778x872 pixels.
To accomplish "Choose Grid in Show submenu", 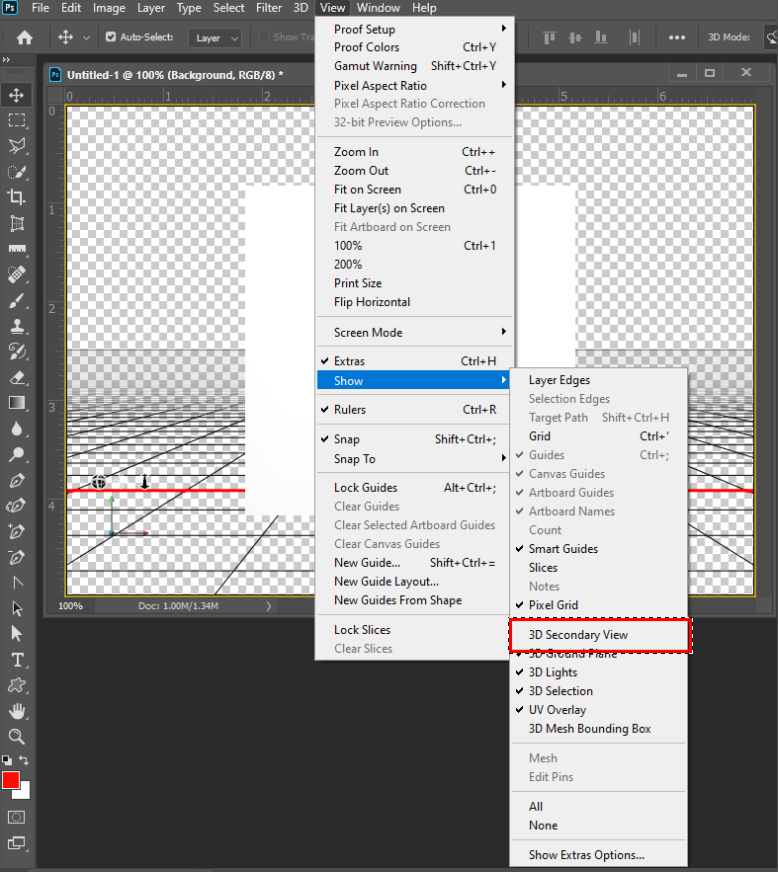I will click(x=598, y=437).
